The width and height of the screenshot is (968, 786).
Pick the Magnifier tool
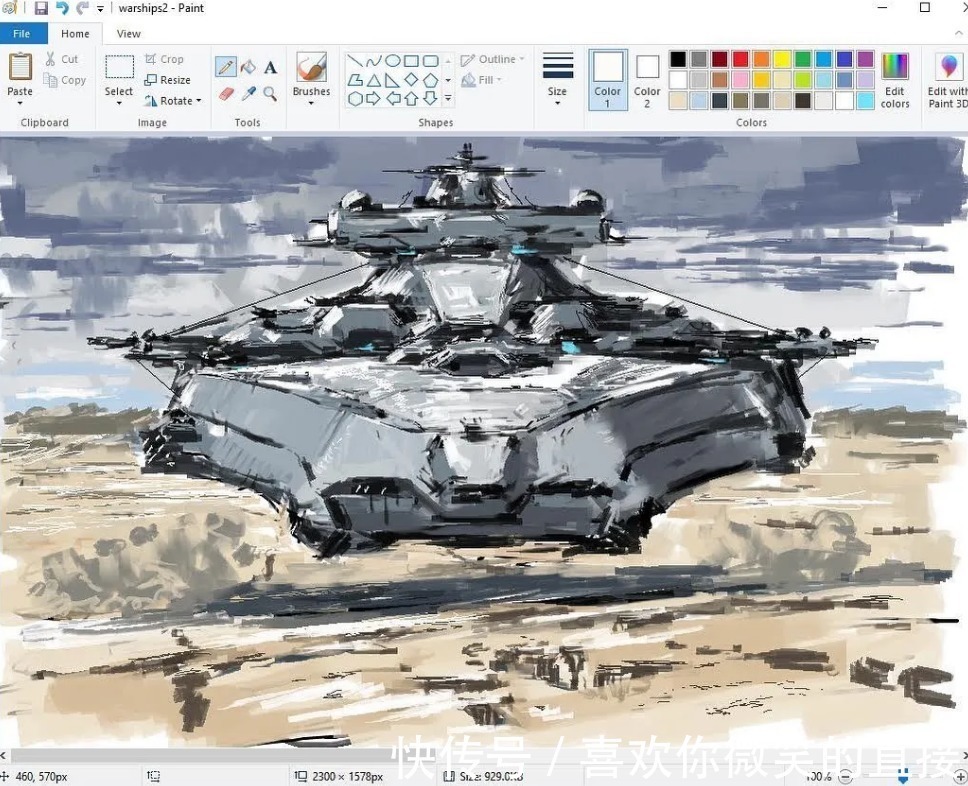click(x=270, y=95)
